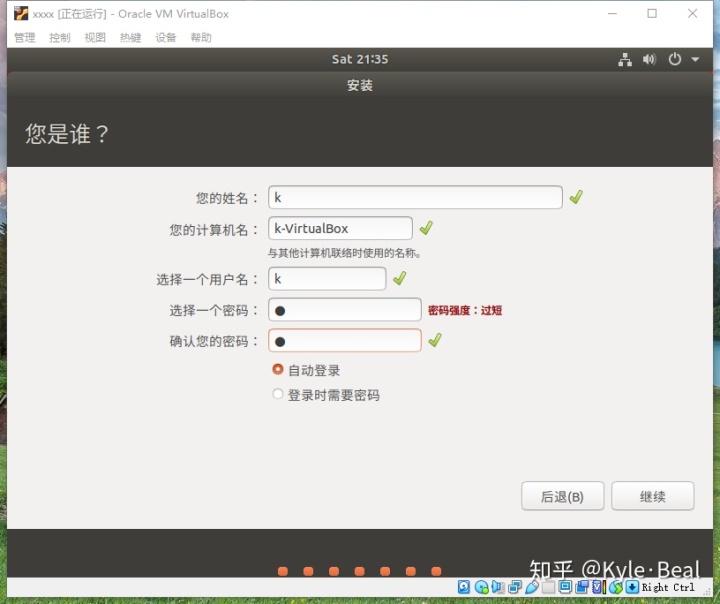This screenshot has height=604, width=720.
Task: Select the 自动登录 radio option
Action: (x=278, y=369)
